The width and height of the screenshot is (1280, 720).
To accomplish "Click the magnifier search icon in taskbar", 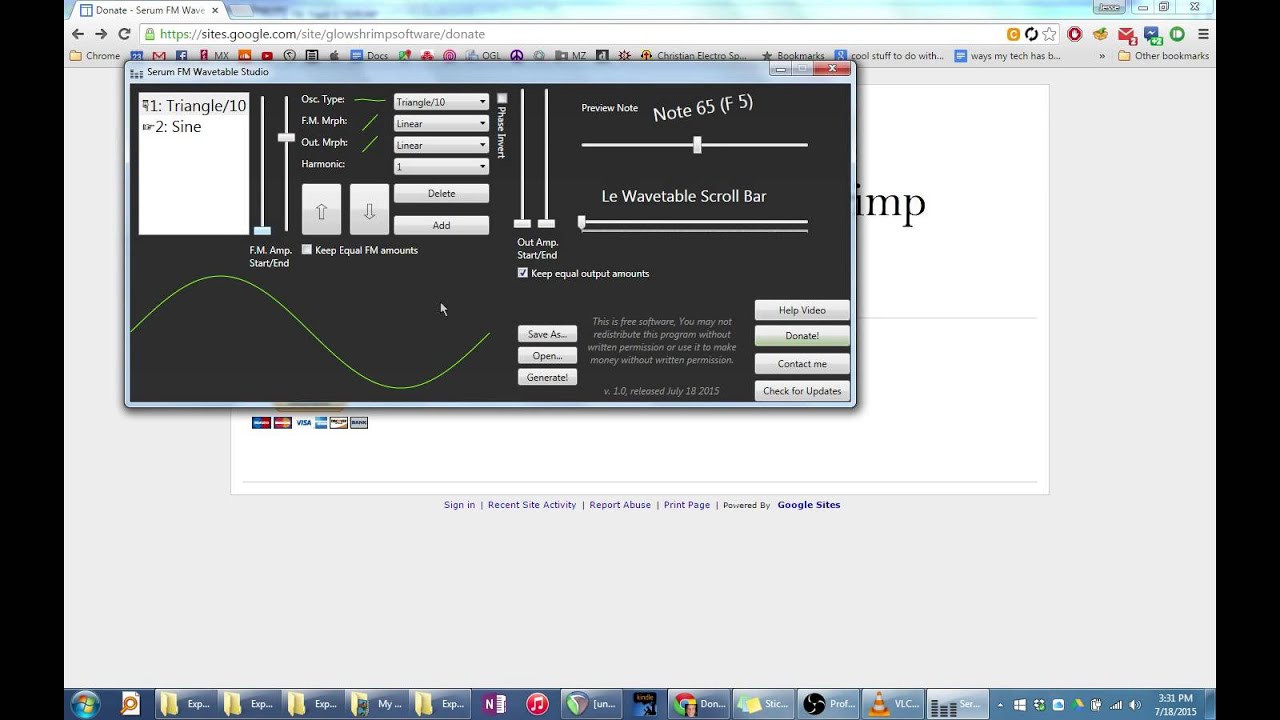I will coord(130,704).
